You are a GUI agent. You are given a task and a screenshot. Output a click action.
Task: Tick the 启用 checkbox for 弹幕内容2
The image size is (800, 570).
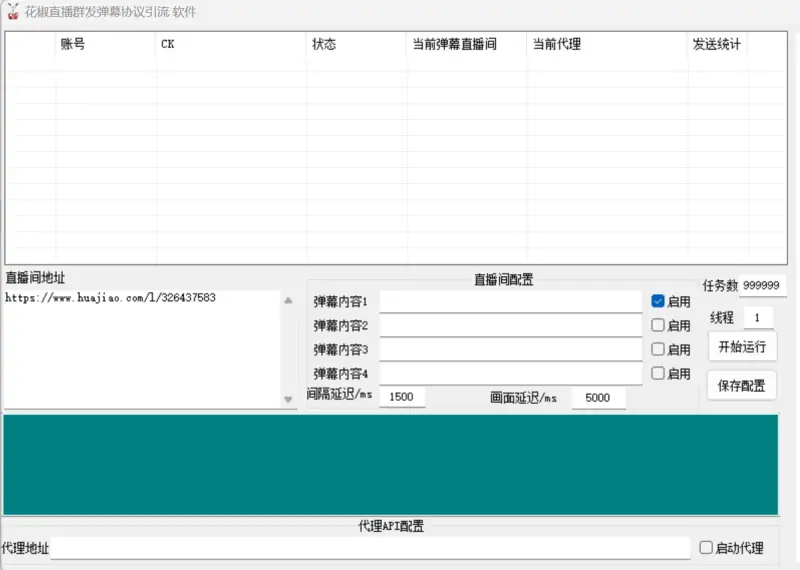[658, 325]
